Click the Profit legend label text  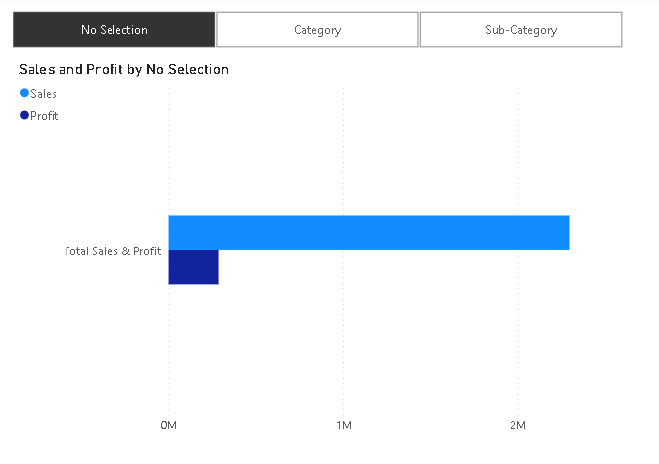(45, 116)
